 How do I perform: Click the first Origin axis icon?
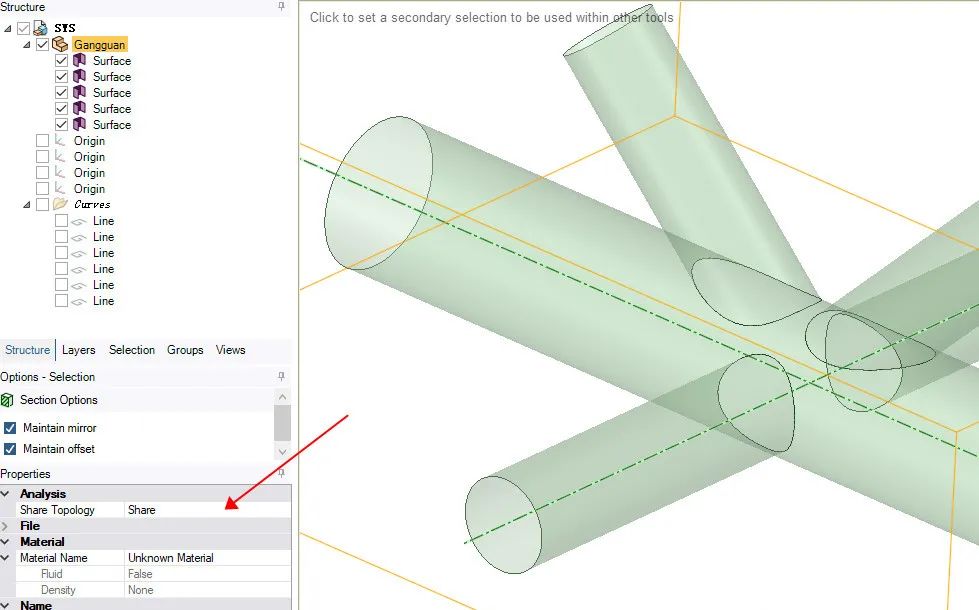60,140
